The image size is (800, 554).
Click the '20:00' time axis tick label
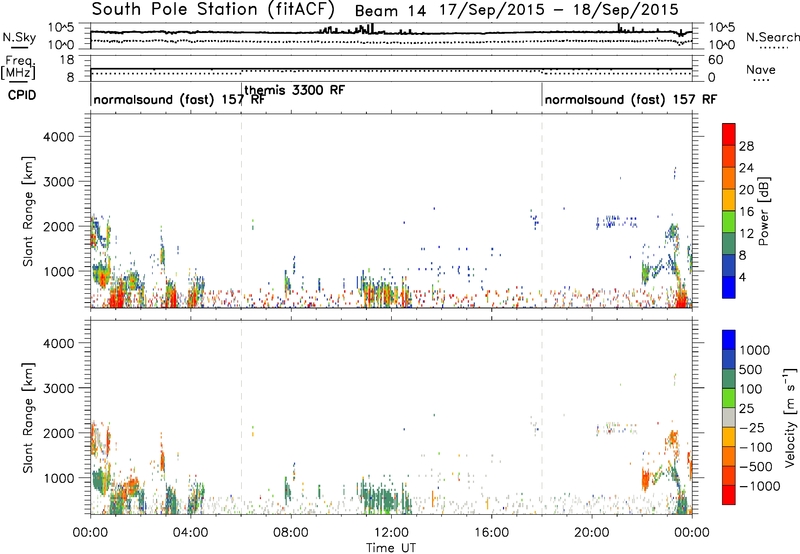coord(592,533)
